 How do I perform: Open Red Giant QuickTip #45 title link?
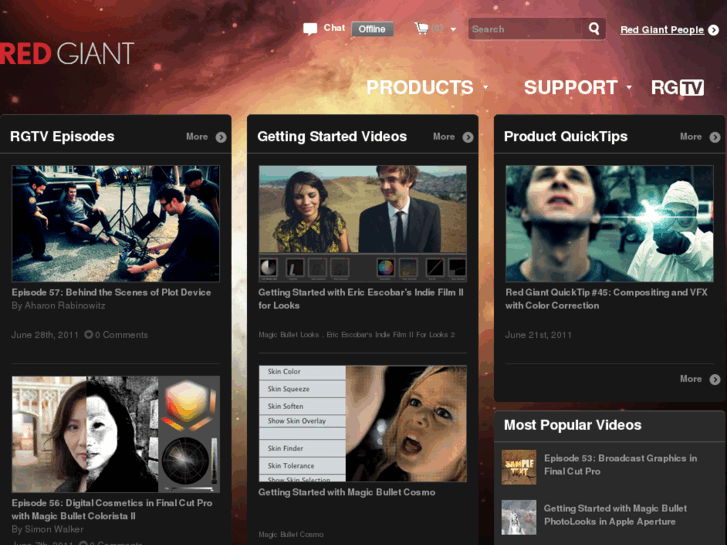(x=606, y=299)
